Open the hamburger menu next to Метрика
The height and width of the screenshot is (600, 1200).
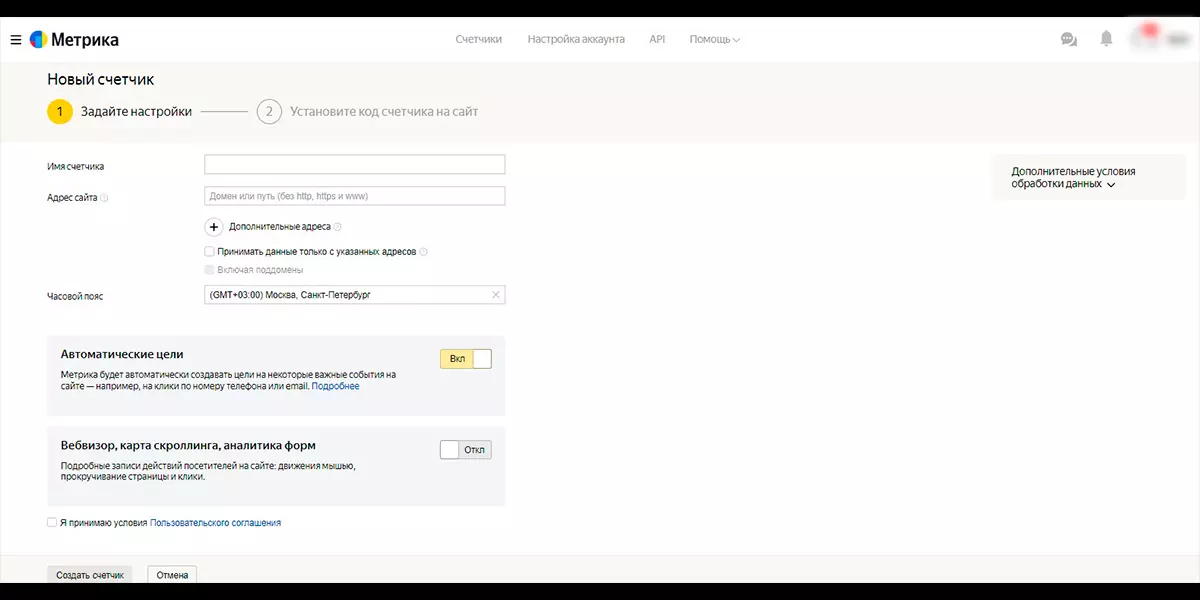(x=15, y=40)
